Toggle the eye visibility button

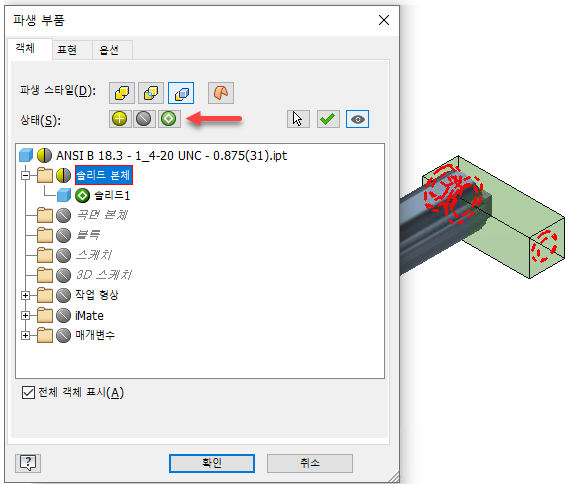(x=357, y=119)
